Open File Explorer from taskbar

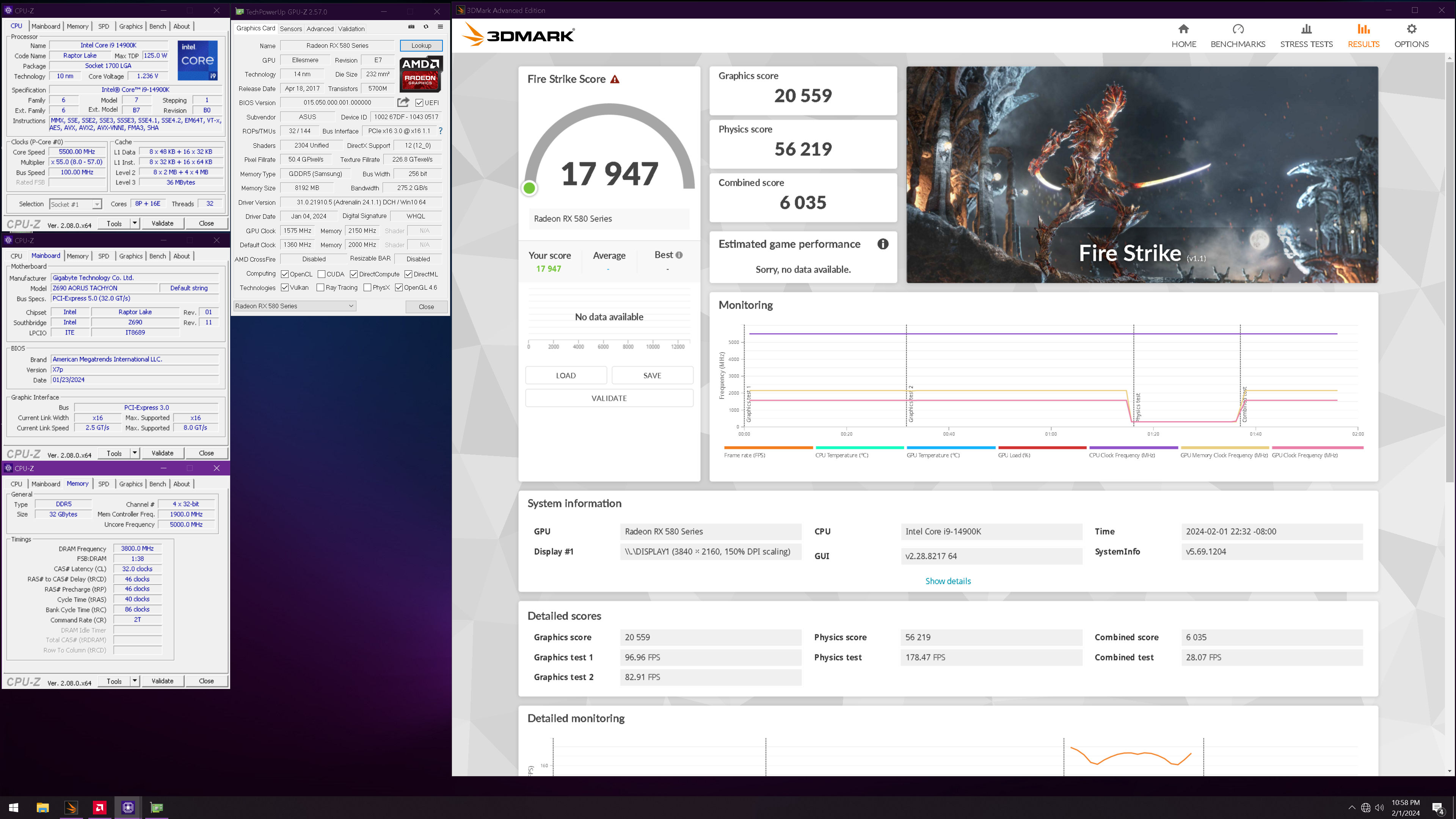42,808
